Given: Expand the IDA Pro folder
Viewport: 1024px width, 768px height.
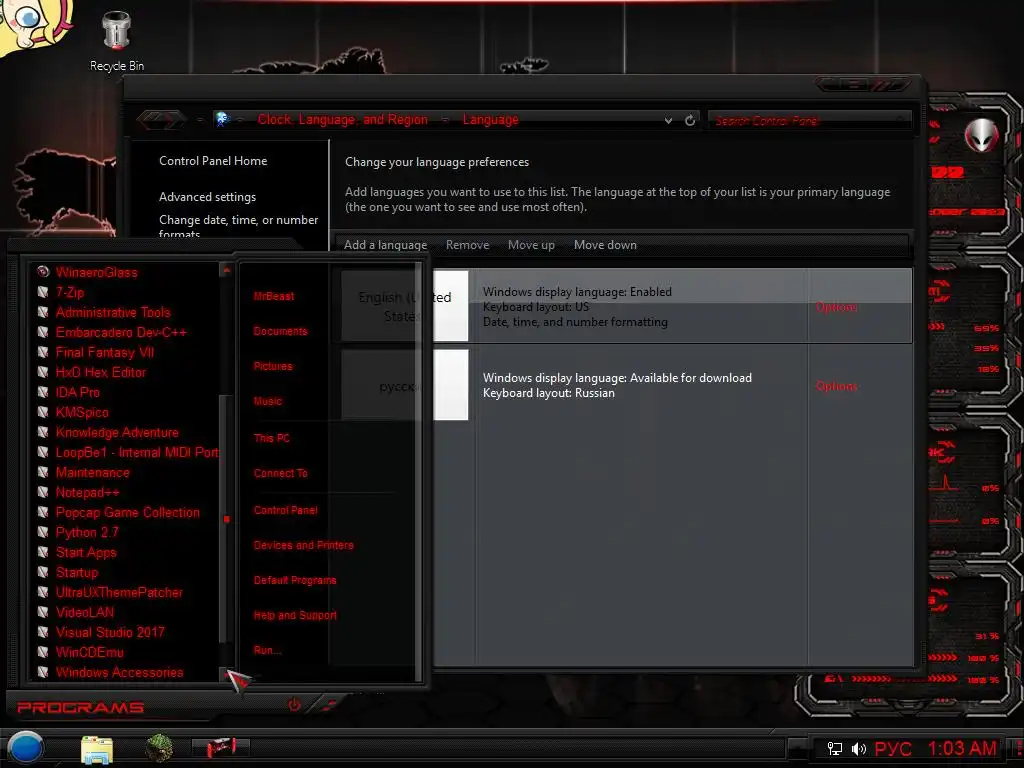Looking at the screenshot, I should [78, 392].
